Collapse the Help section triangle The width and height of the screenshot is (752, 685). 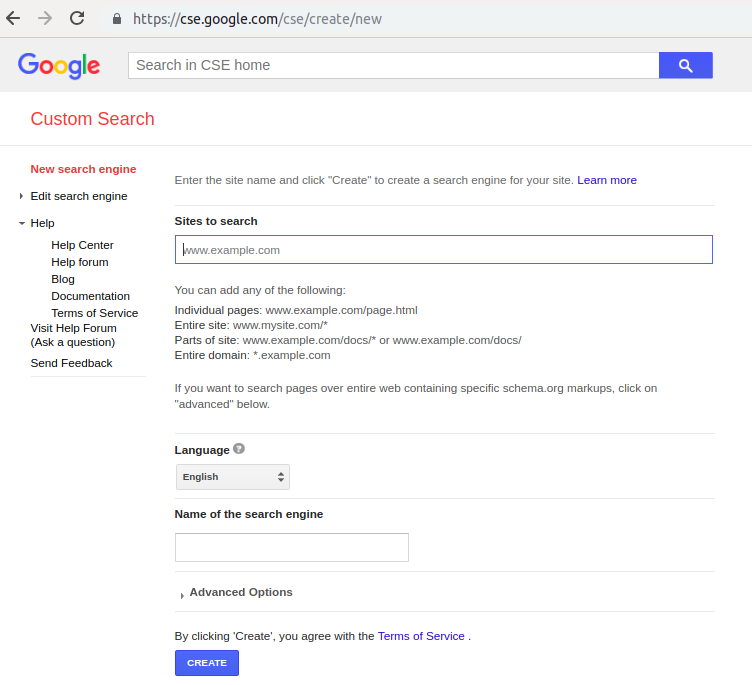tap(22, 223)
